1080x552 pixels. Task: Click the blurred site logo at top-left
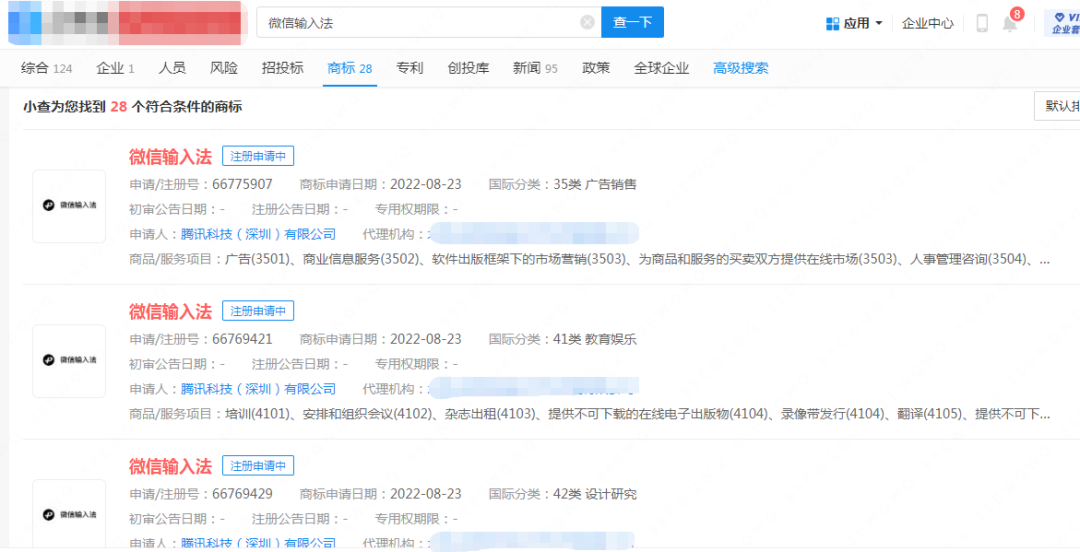click(x=127, y=22)
